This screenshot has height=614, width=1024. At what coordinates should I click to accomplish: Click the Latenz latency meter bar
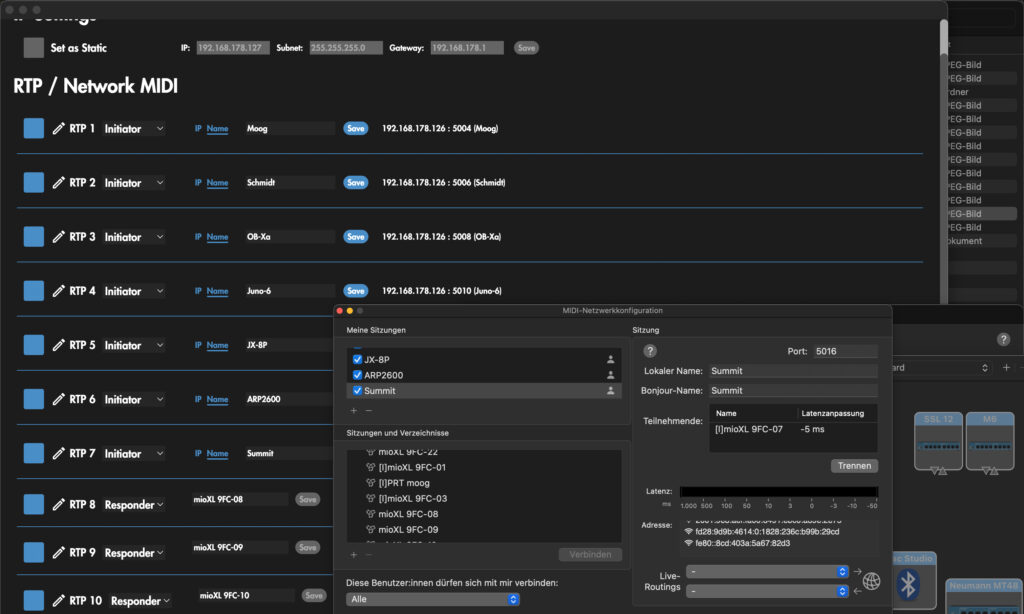[779, 492]
